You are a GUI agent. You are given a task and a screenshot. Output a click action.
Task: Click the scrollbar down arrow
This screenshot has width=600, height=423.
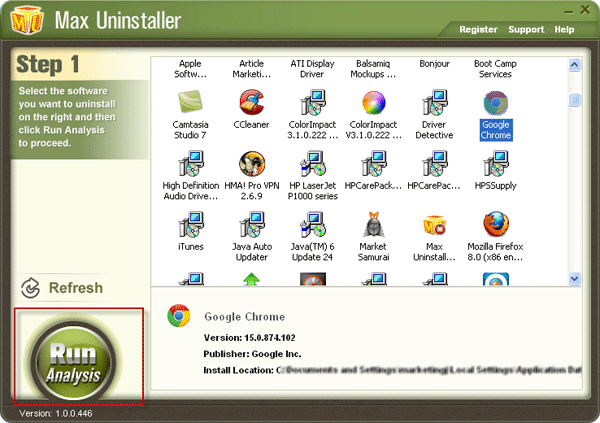[x=574, y=279]
